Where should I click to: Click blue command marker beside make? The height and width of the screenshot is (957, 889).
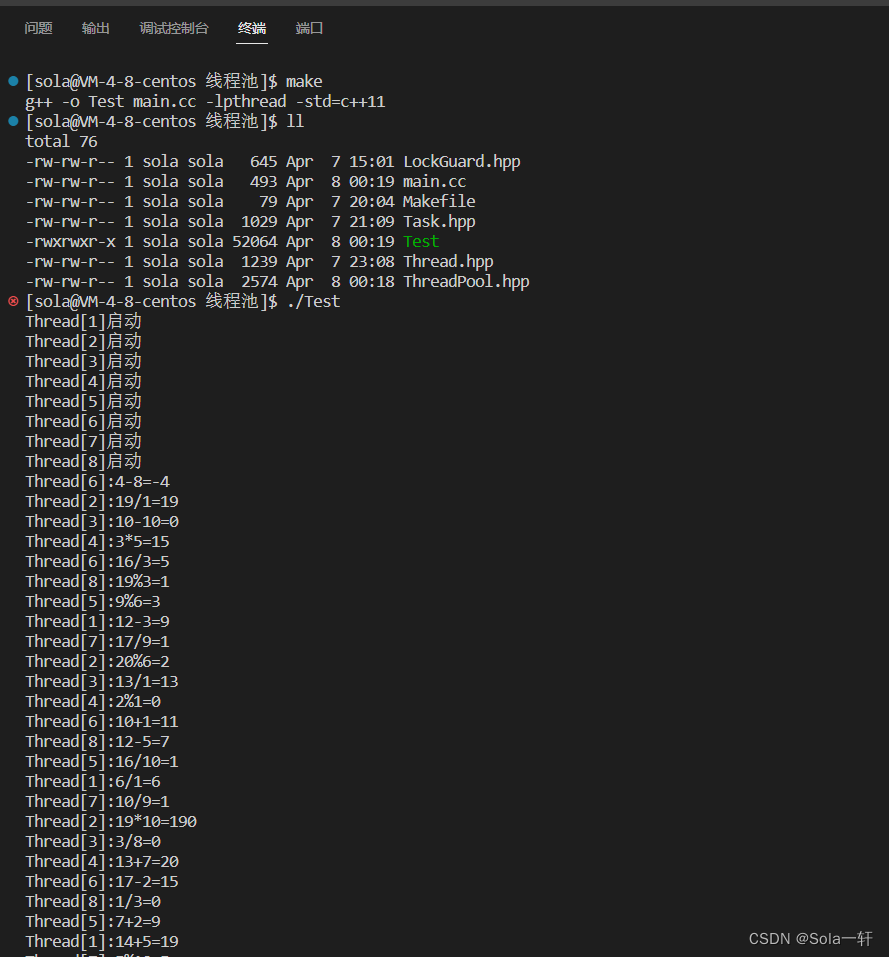click(x=13, y=81)
